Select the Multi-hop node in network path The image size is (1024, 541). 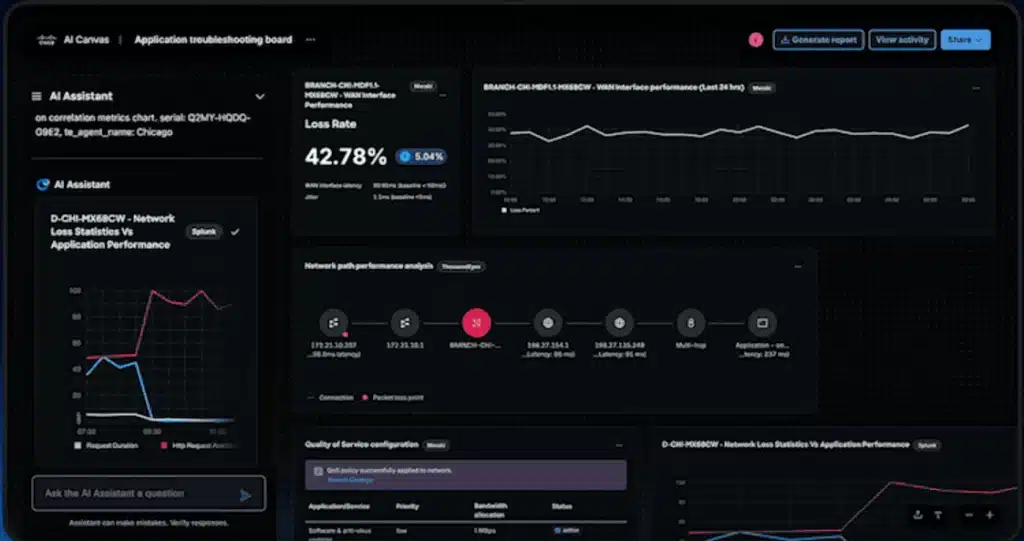pos(690,323)
